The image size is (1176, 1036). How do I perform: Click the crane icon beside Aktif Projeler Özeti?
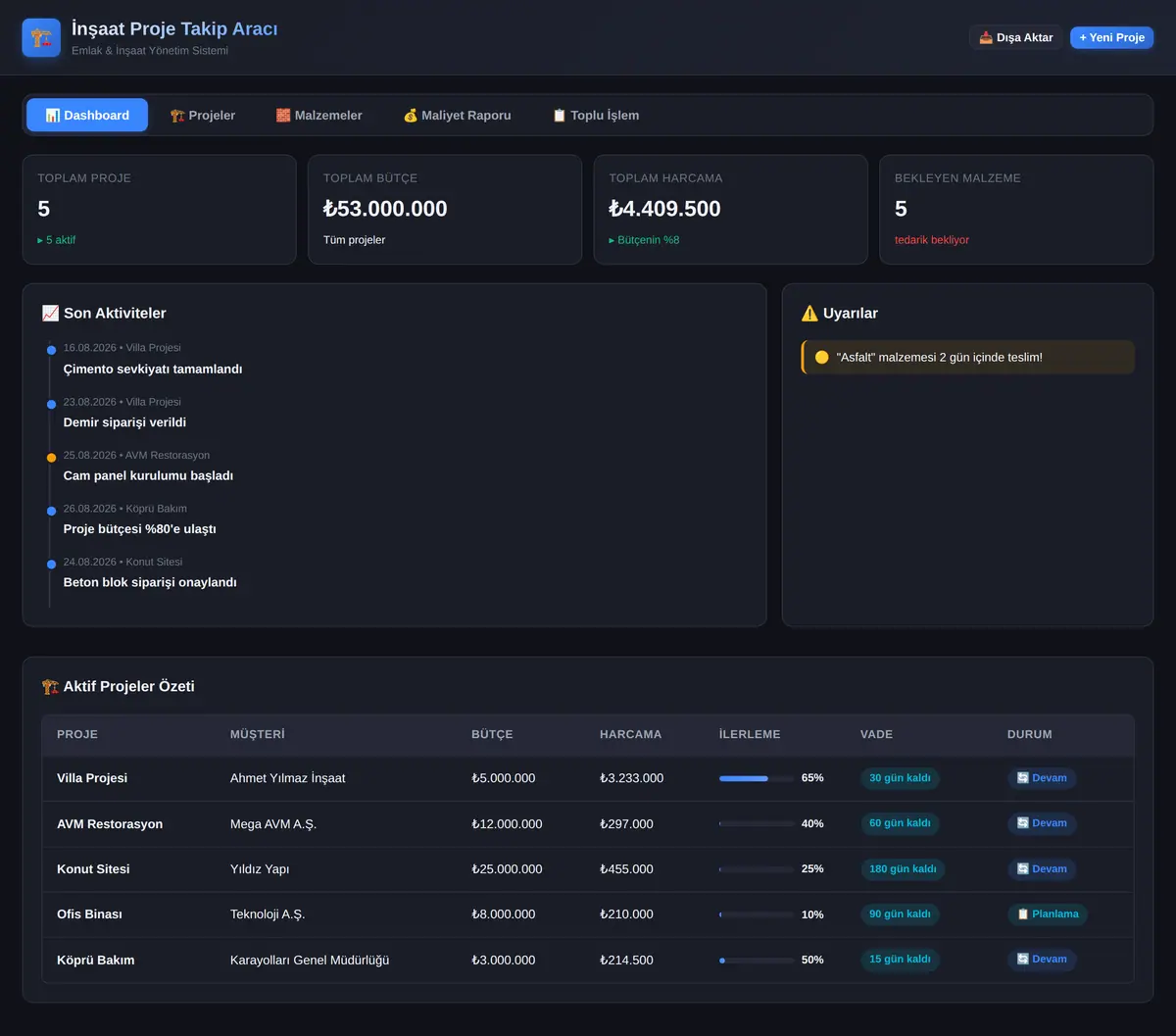[x=50, y=687]
